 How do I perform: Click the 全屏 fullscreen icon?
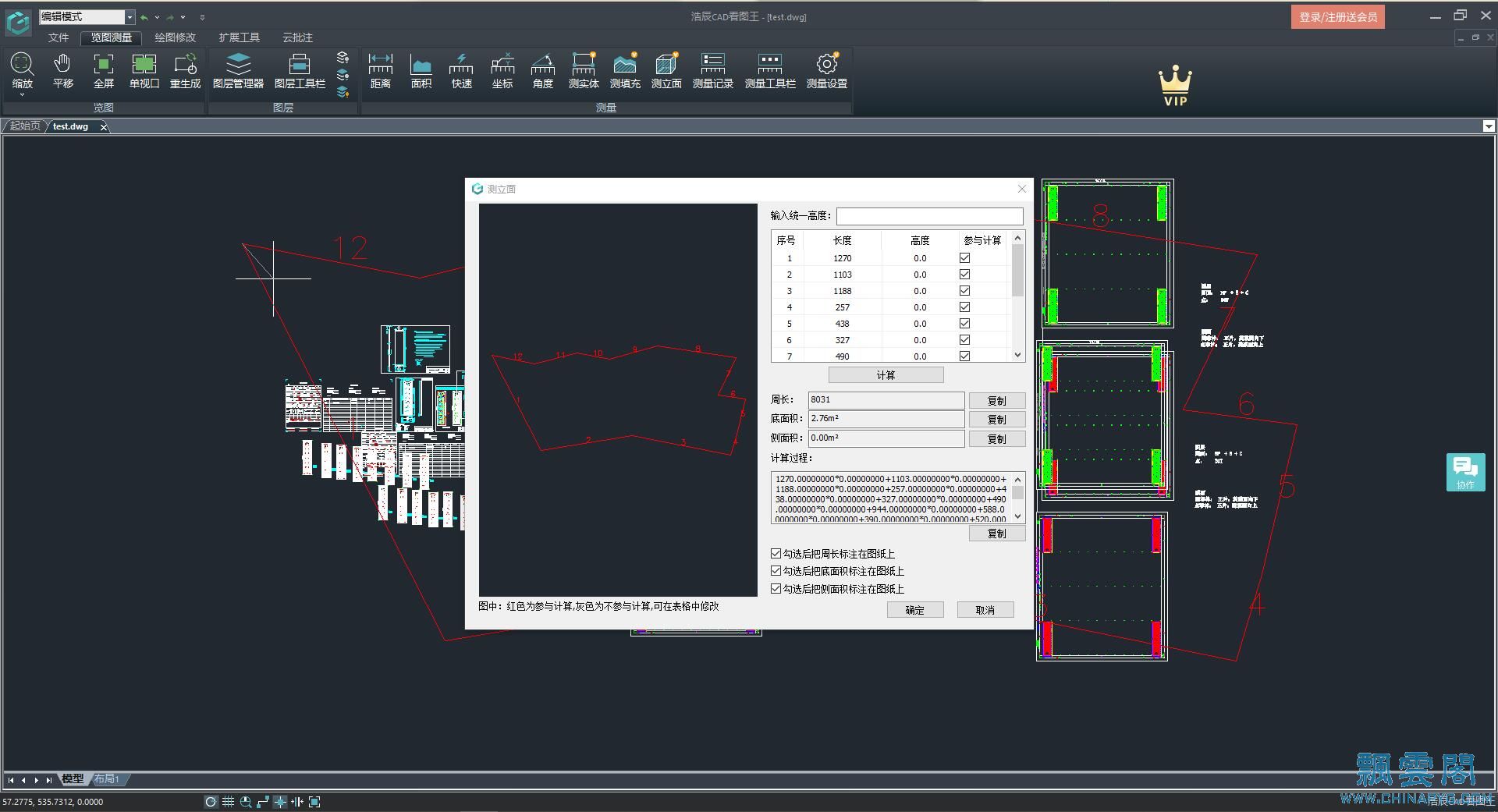(x=103, y=69)
